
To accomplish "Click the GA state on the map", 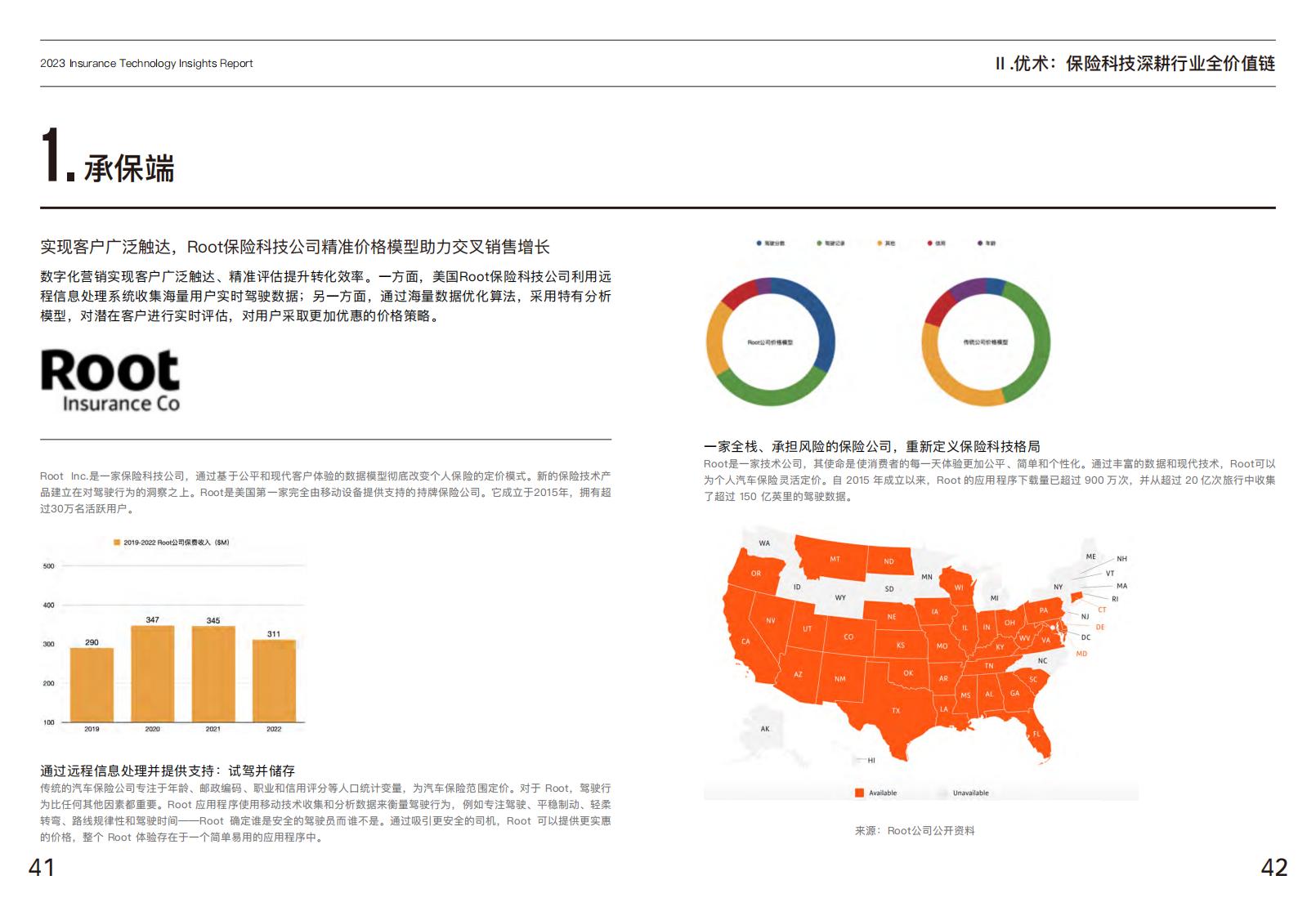I will click(x=1014, y=694).
